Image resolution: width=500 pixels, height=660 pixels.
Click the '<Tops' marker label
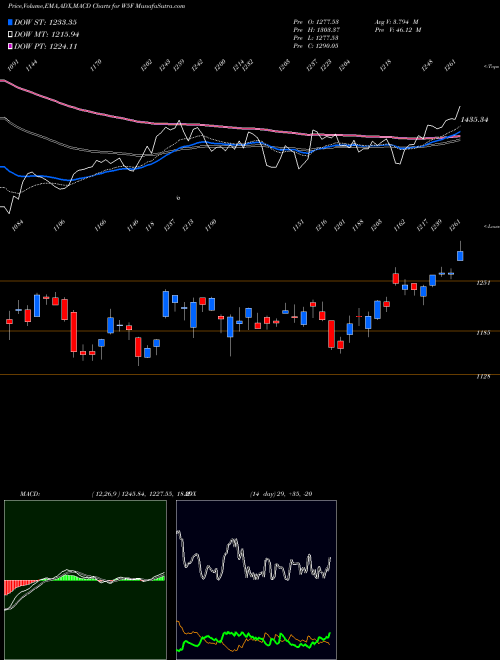[x=491, y=67]
